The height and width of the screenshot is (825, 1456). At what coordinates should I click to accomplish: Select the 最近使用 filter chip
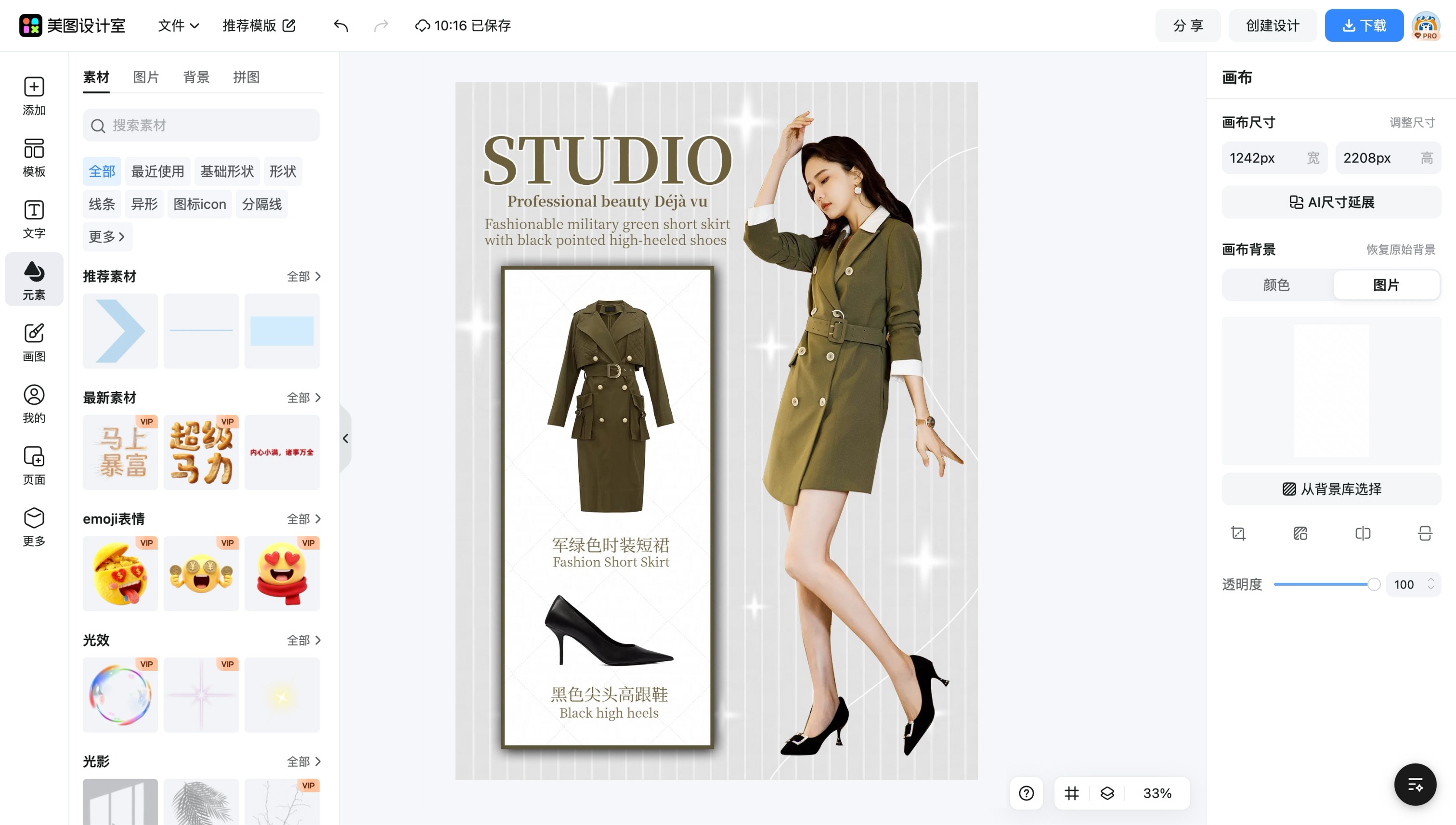pos(157,171)
